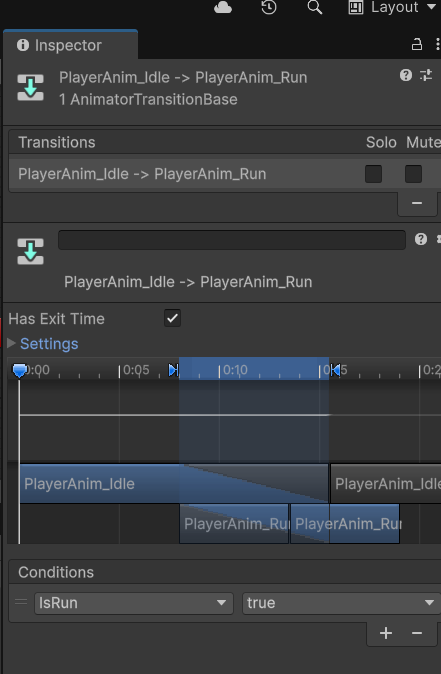
Task: Toggle Solo for PlayerAnim_Idle -> PlayerAnim_Run transition
Action: coord(373,174)
